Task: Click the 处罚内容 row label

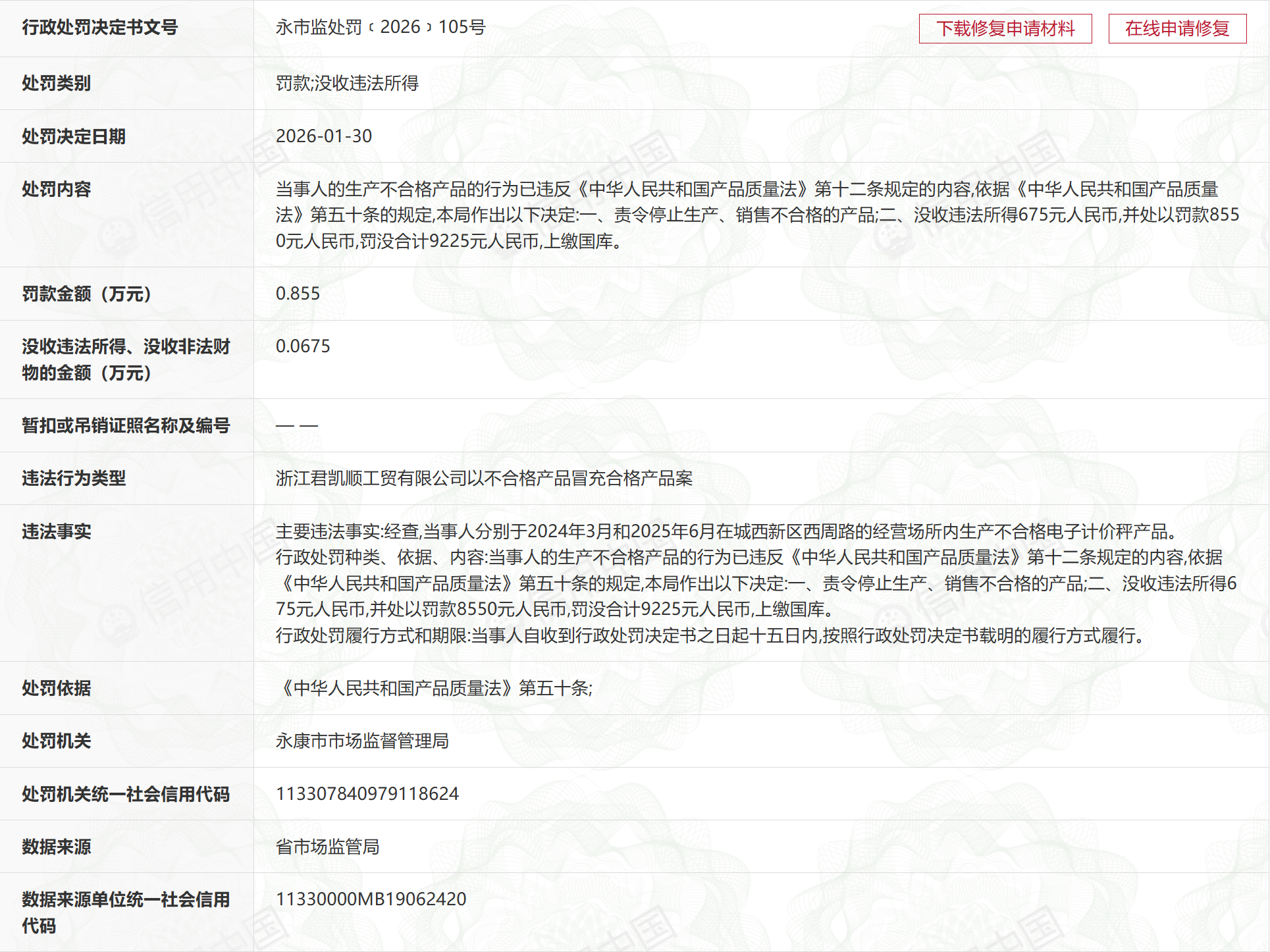Action: (56, 189)
